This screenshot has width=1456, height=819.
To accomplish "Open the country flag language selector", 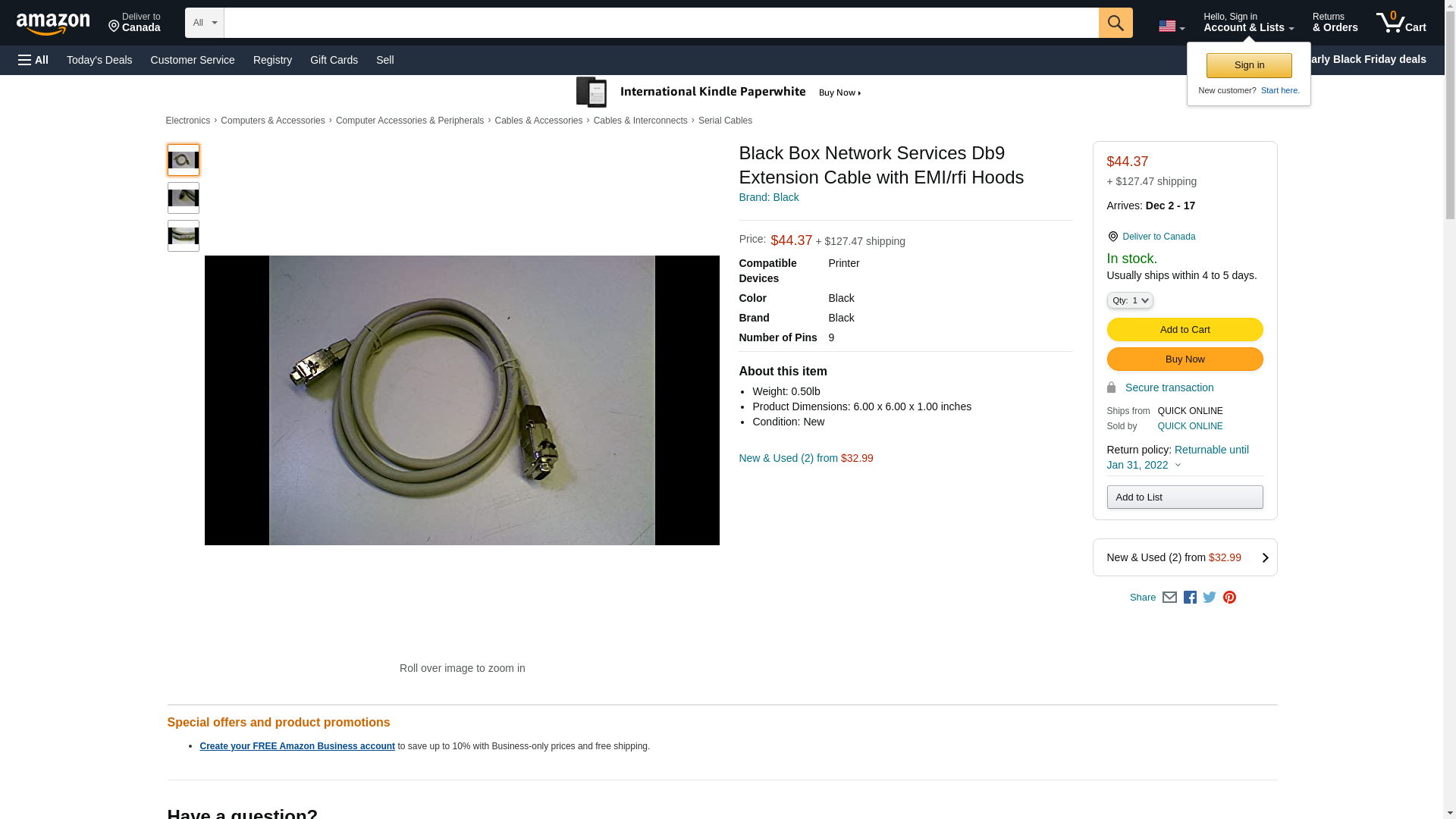I will pyautogui.click(x=1171, y=27).
